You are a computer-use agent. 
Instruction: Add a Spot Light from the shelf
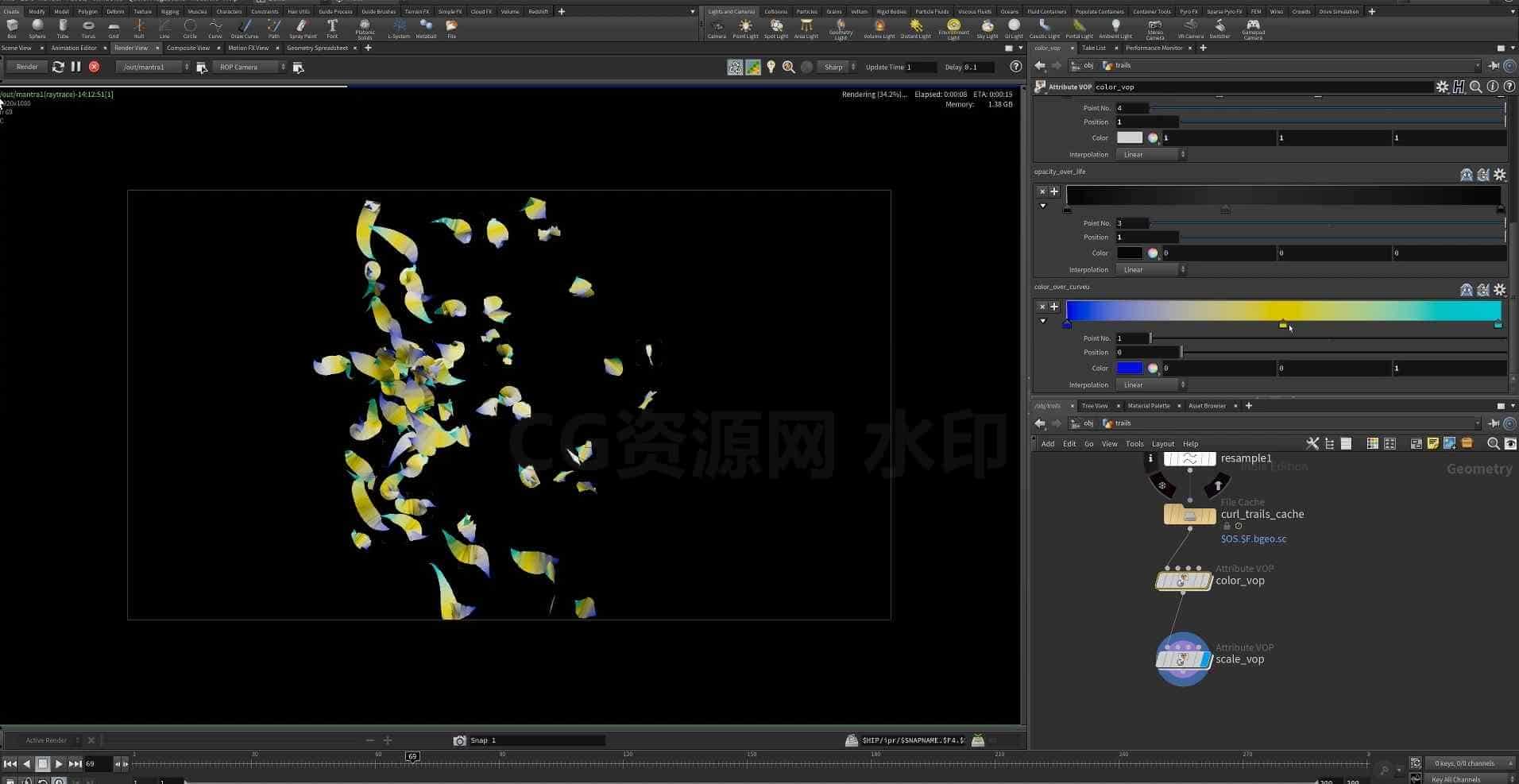click(x=776, y=29)
